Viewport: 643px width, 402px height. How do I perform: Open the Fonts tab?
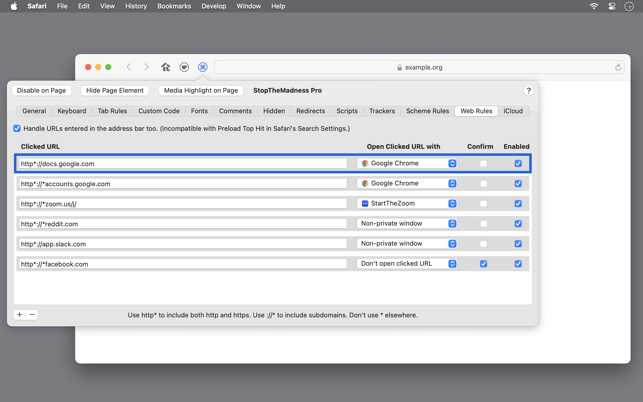(199, 111)
